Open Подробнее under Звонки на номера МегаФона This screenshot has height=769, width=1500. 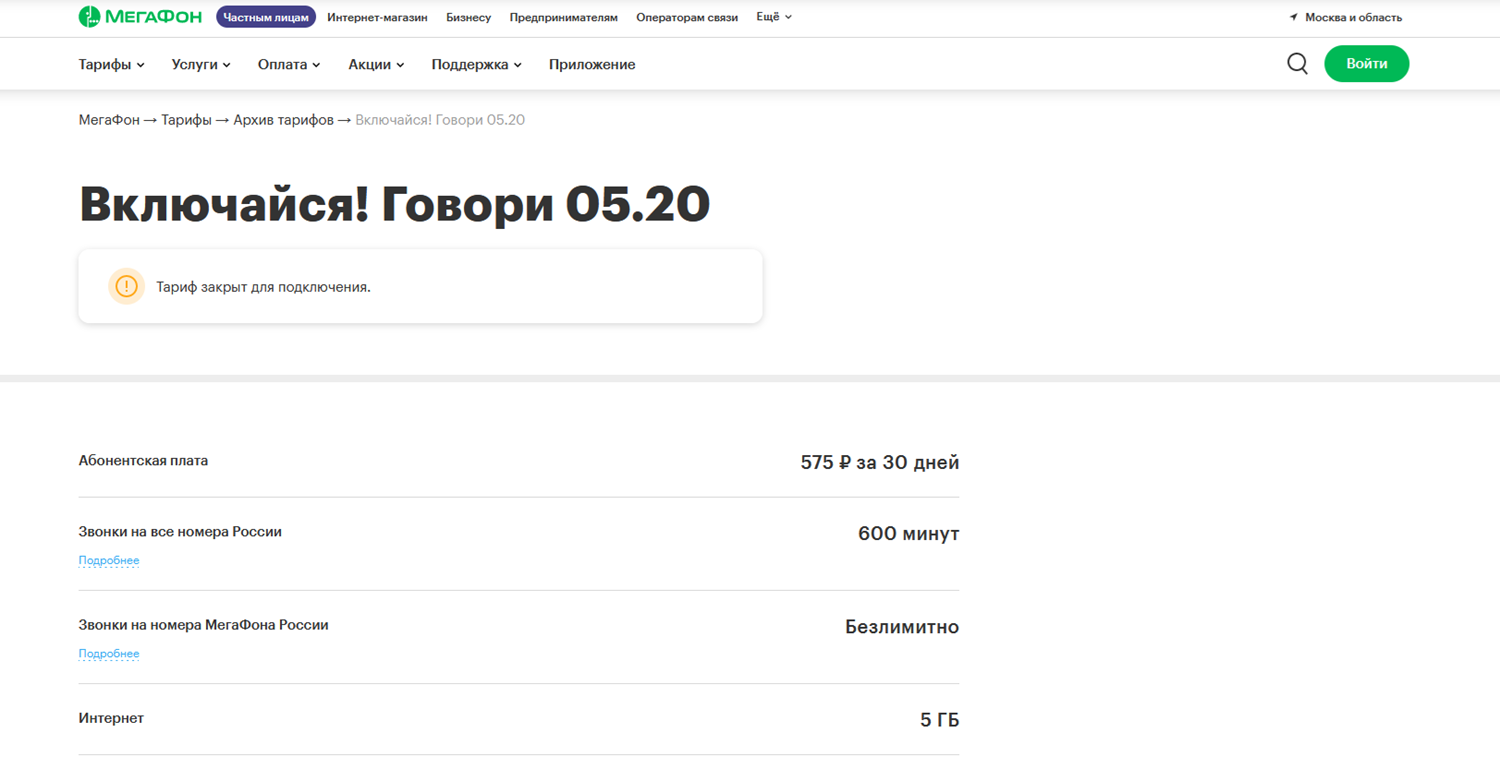coord(109,653)
